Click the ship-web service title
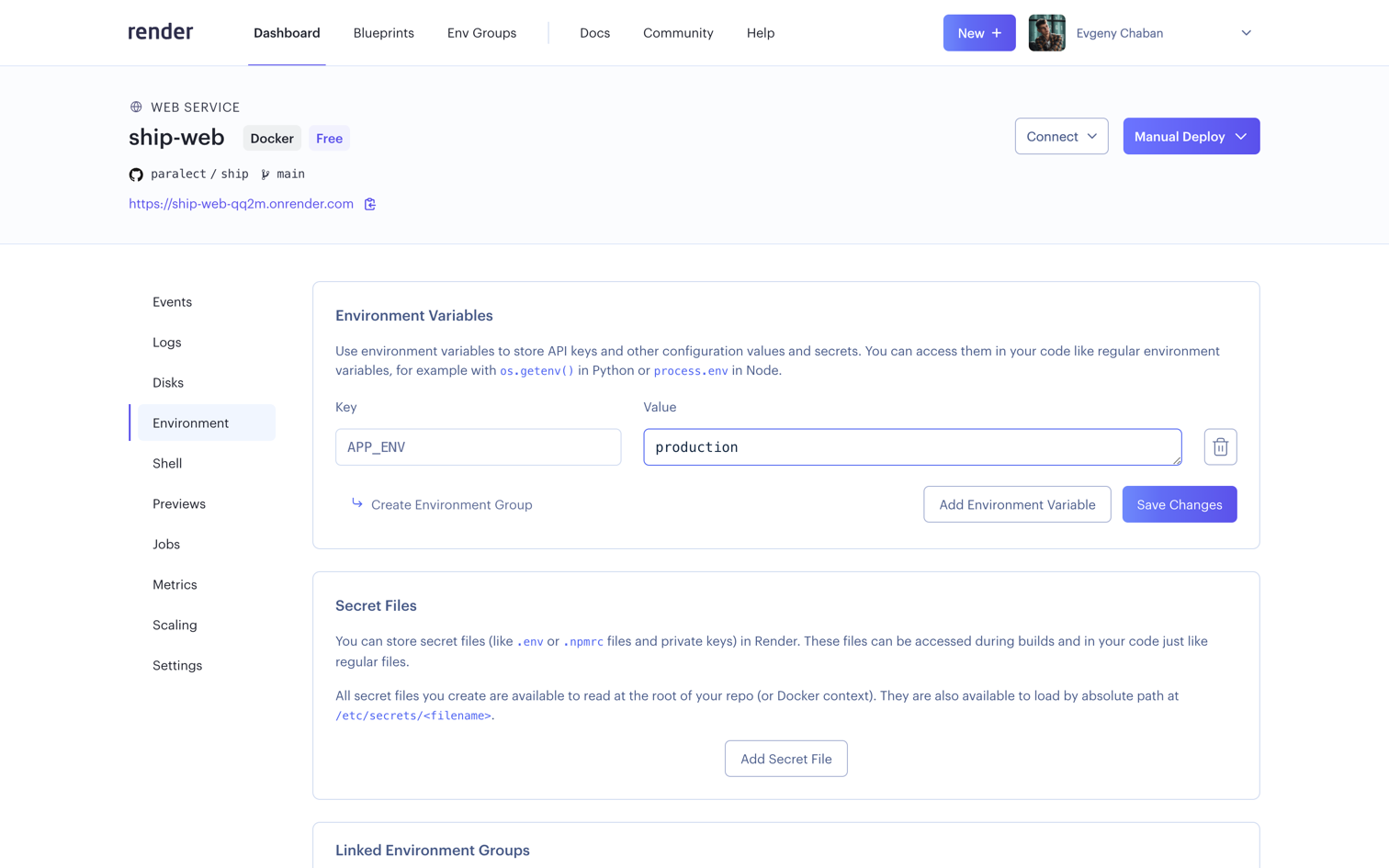 tap(176, 138)
